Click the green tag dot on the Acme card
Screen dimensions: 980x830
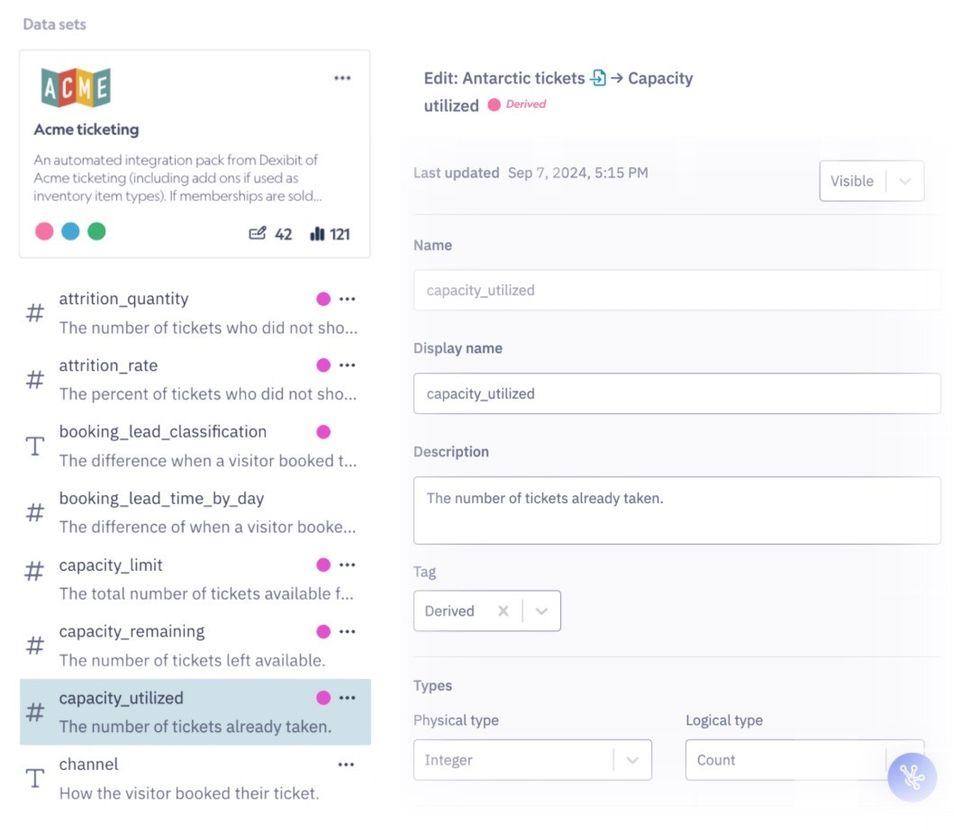click(96, 231)
